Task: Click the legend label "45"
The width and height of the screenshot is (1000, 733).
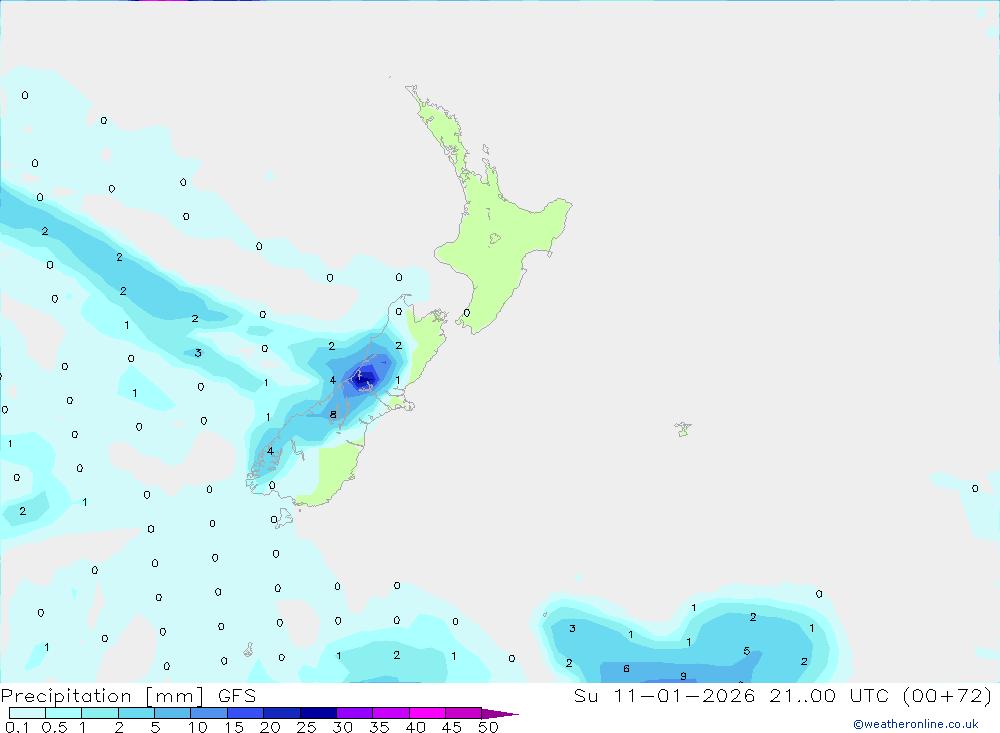Action: [452, 727]
